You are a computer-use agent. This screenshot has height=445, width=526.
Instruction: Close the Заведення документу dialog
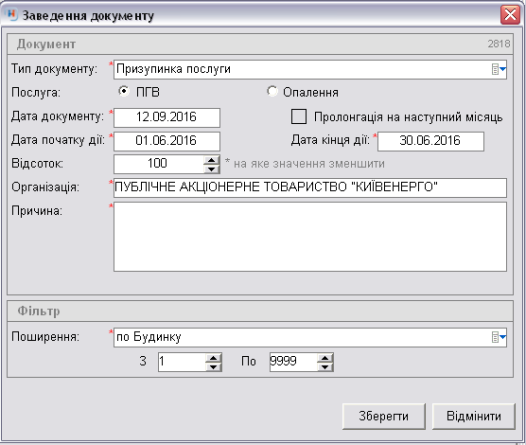tap(510, 15)
